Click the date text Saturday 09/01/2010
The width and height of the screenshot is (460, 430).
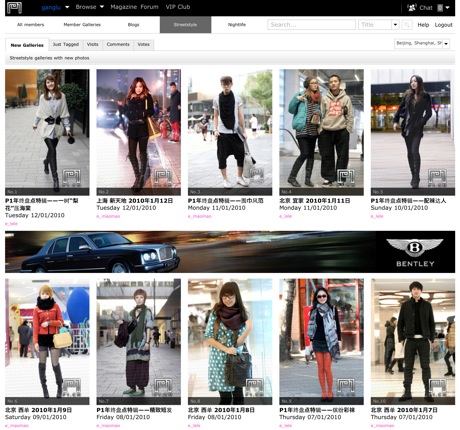click(36, 417)
